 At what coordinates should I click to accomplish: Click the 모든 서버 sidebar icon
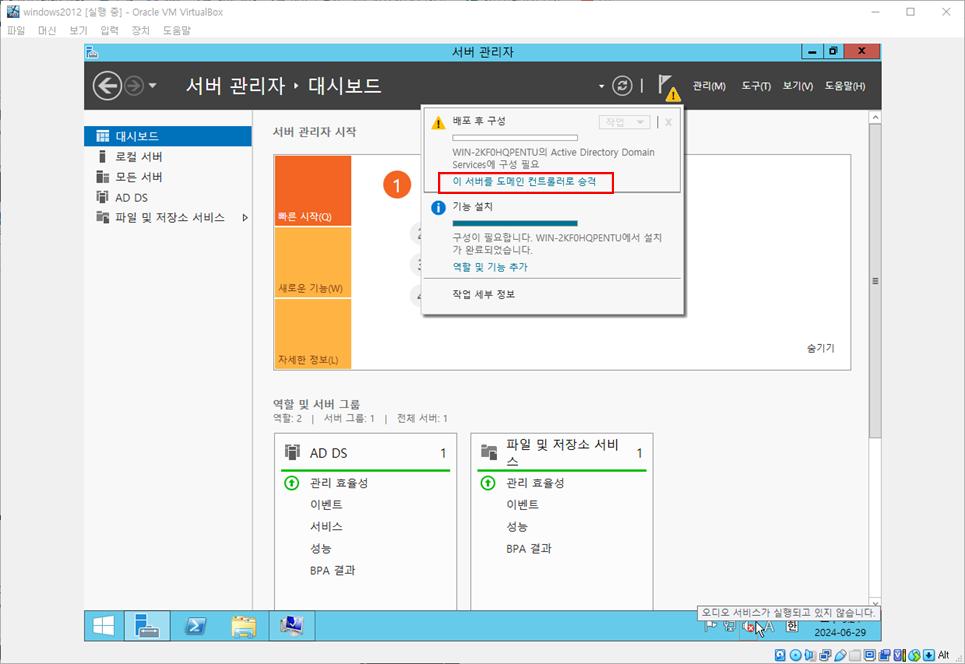tap(103, 177)
